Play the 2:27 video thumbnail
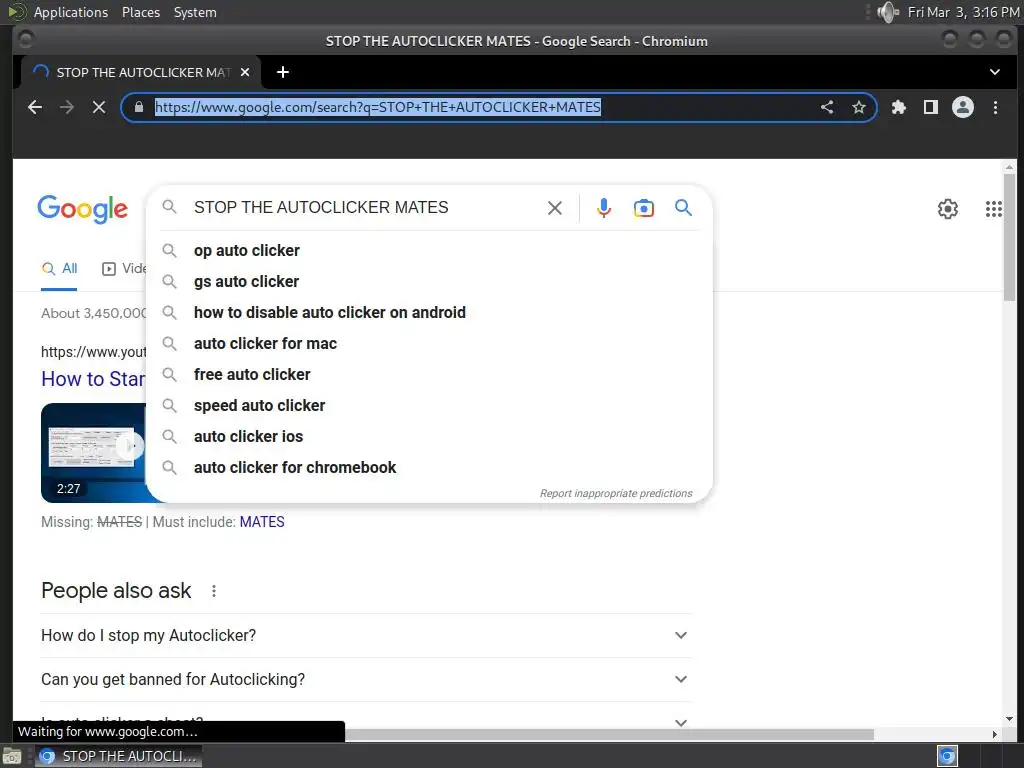Screen dimensions: 1024x768 [x=93, y=453]
